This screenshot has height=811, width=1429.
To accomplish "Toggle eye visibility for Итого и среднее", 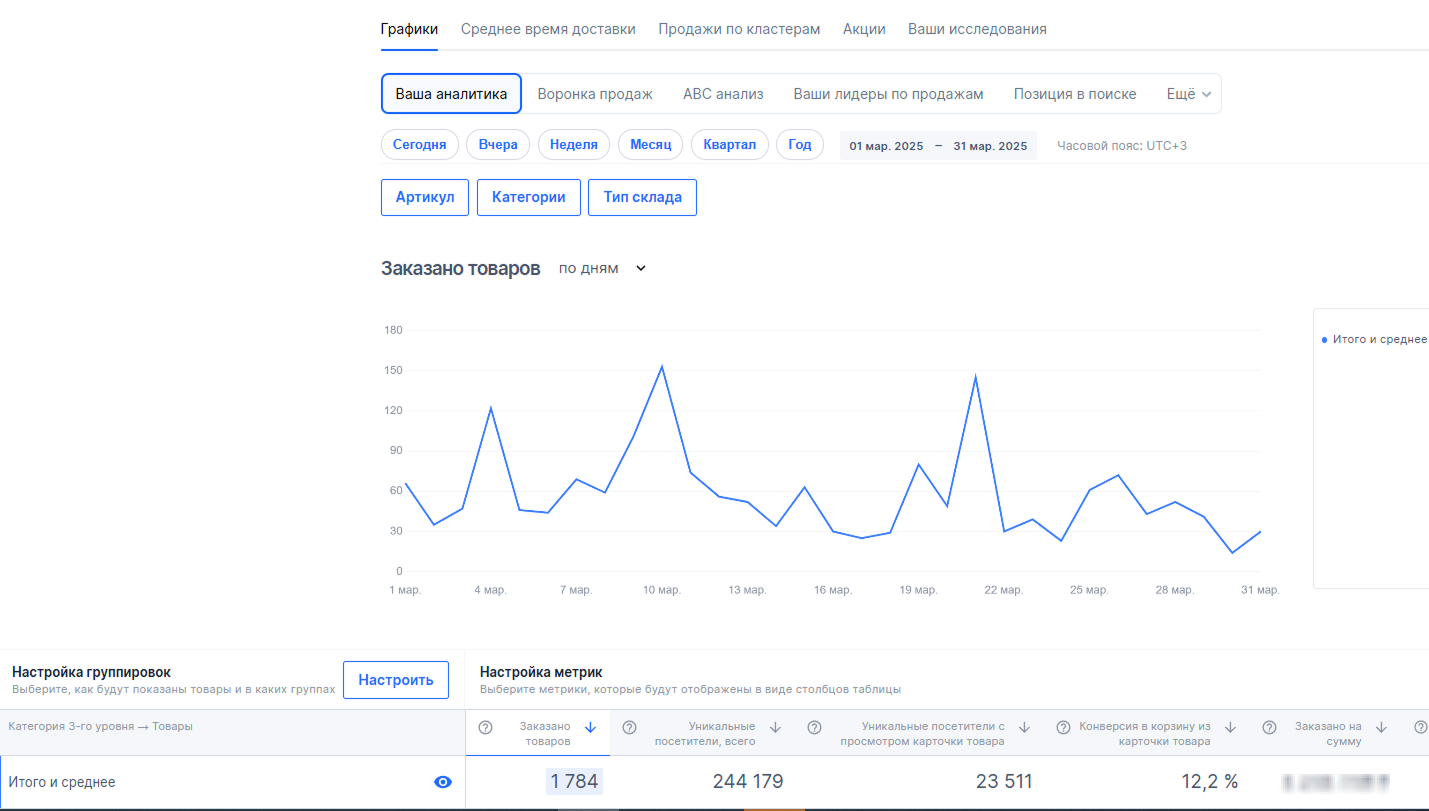I will point(443,782).
